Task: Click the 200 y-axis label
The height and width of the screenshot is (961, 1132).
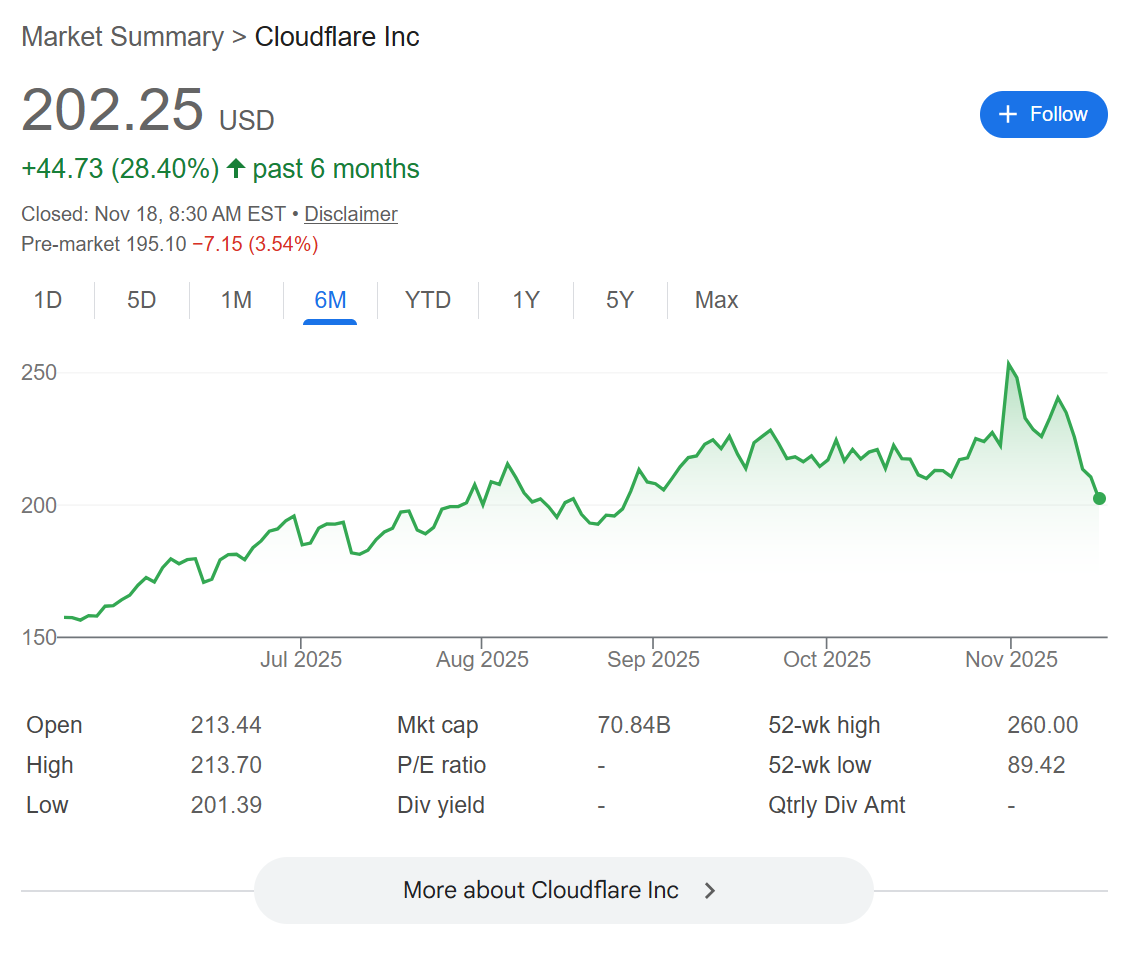Action: point(39,505)
